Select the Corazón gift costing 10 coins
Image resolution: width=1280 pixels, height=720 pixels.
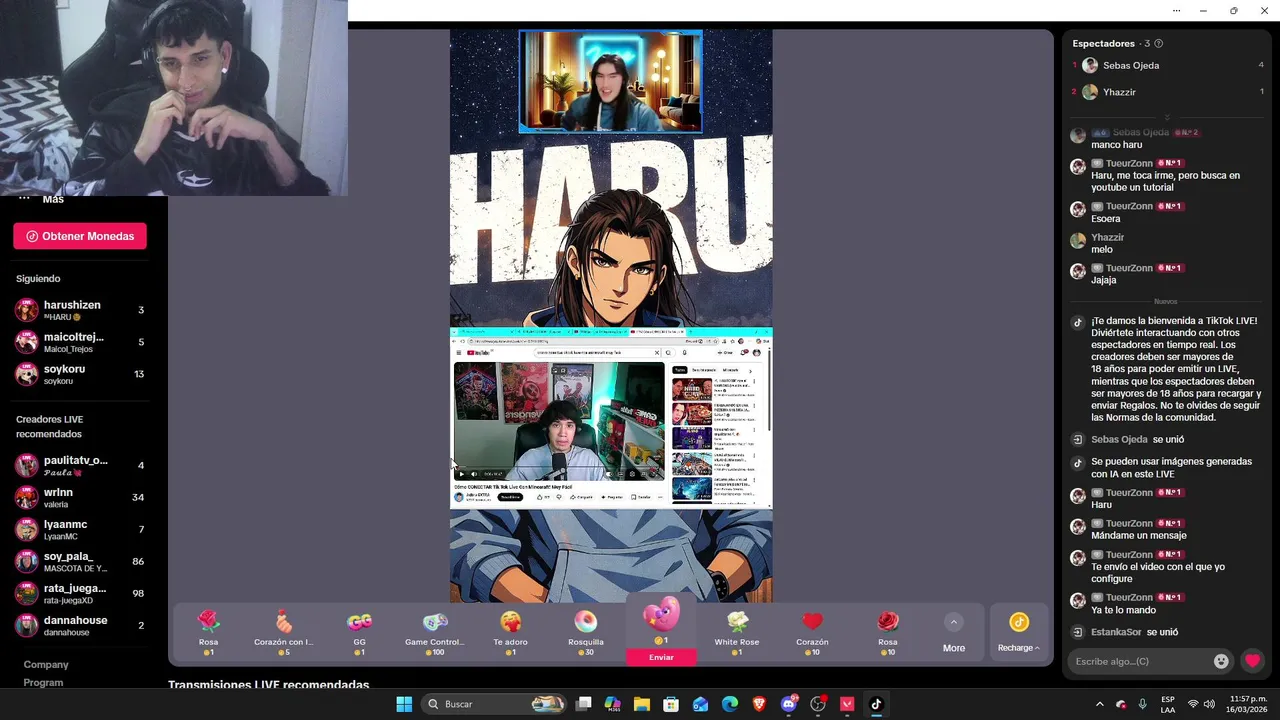(812, 633)
